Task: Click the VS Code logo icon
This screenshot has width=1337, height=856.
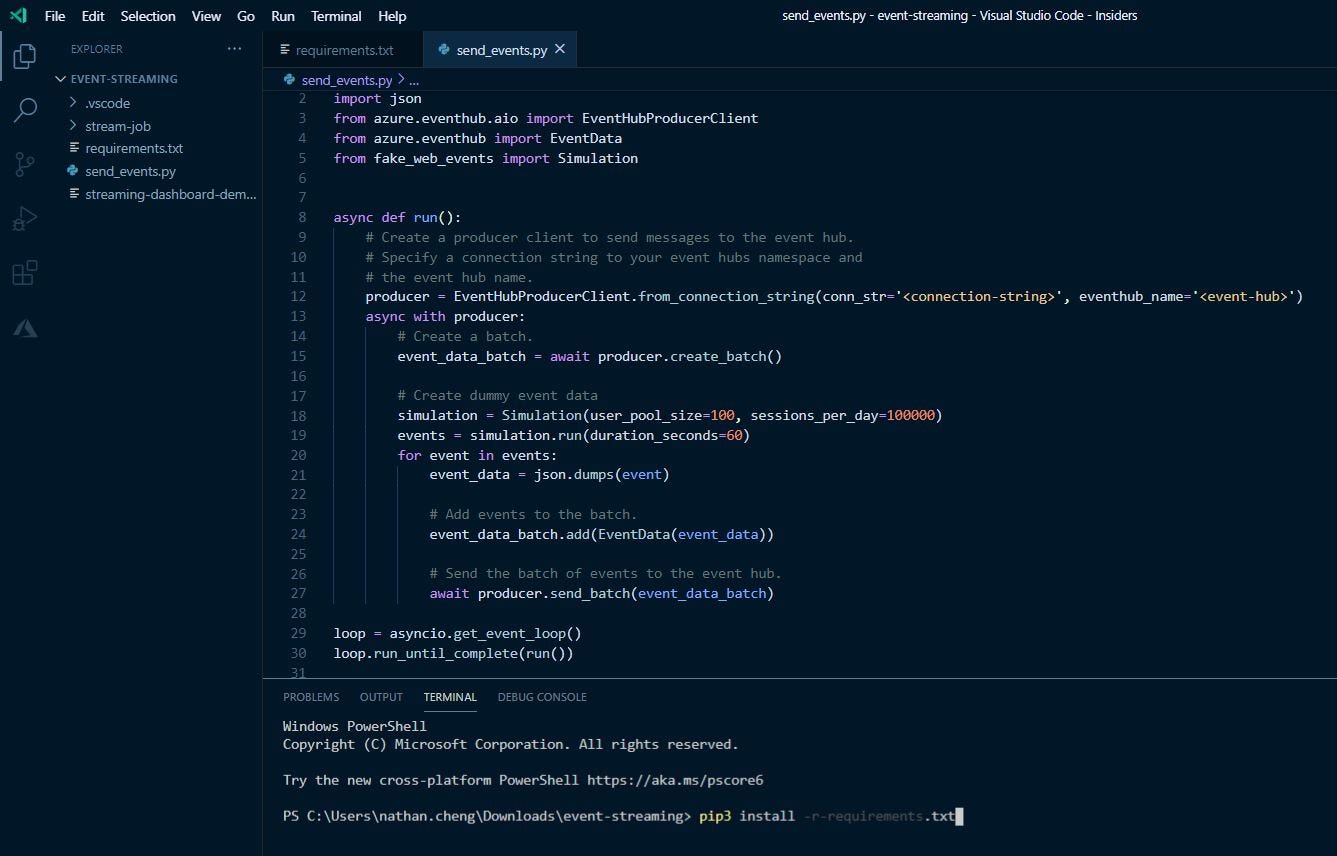Action: pos(18,15)
